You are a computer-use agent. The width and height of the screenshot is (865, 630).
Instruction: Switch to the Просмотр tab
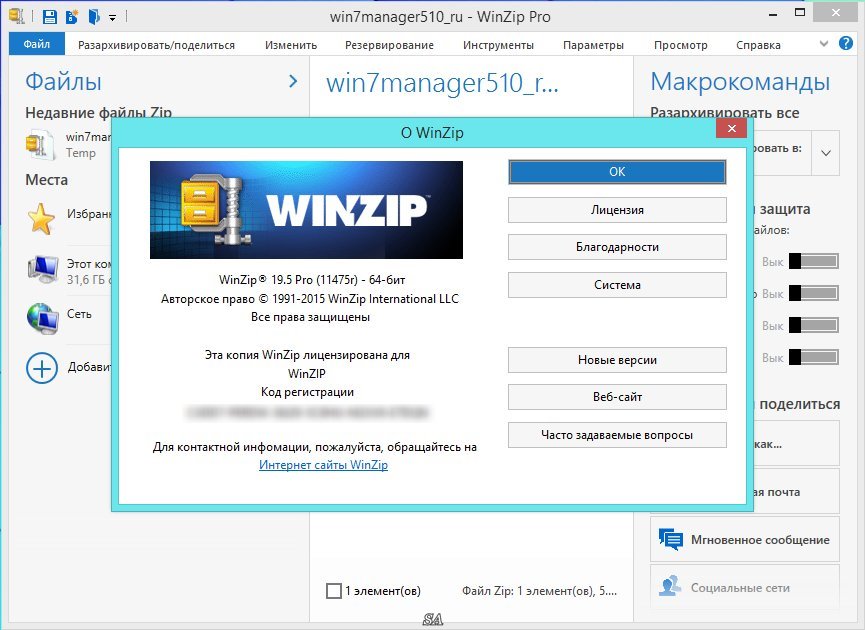point(680,45)
